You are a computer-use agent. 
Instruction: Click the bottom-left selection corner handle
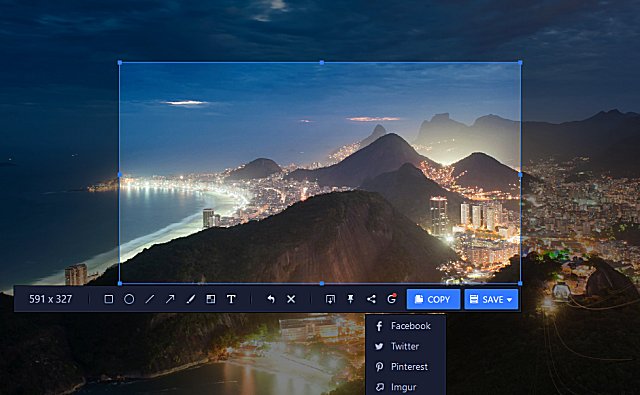pos(120,283)
